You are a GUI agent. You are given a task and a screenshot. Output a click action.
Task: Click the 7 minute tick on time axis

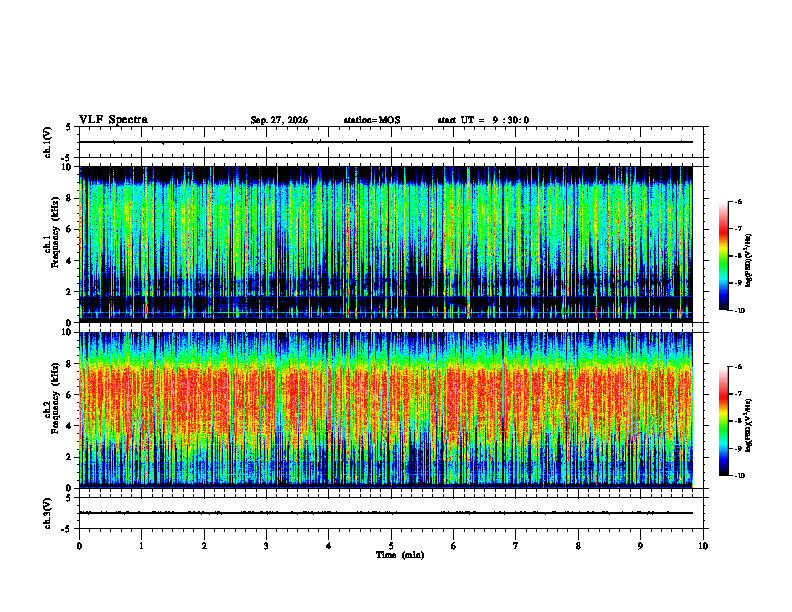[516, 546]
